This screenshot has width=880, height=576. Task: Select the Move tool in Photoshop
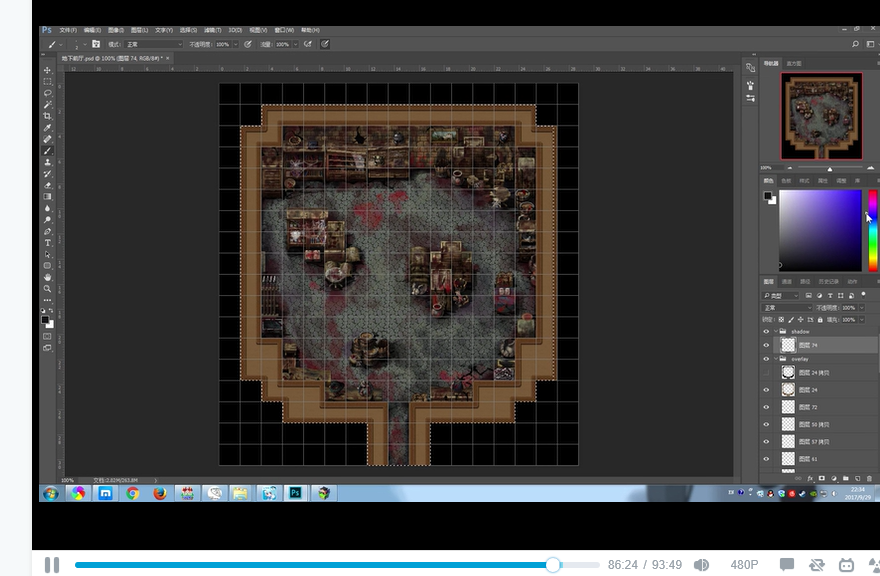(x=48, y=70)
